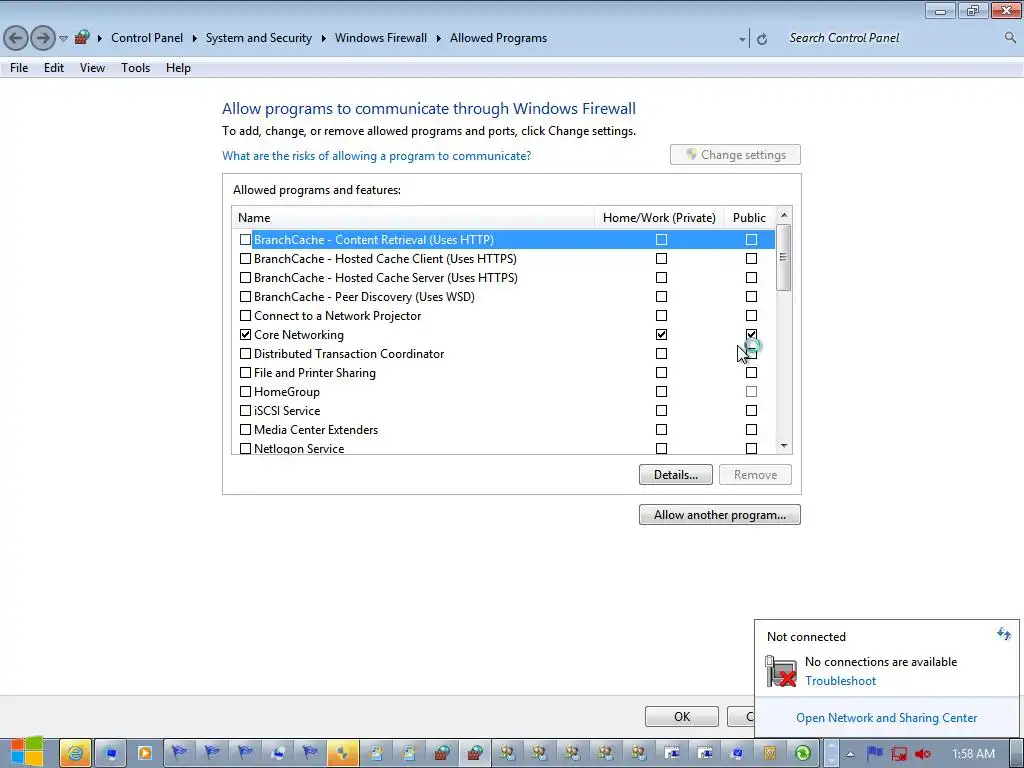Sort by the Name column header

click(x=413, y=217)
